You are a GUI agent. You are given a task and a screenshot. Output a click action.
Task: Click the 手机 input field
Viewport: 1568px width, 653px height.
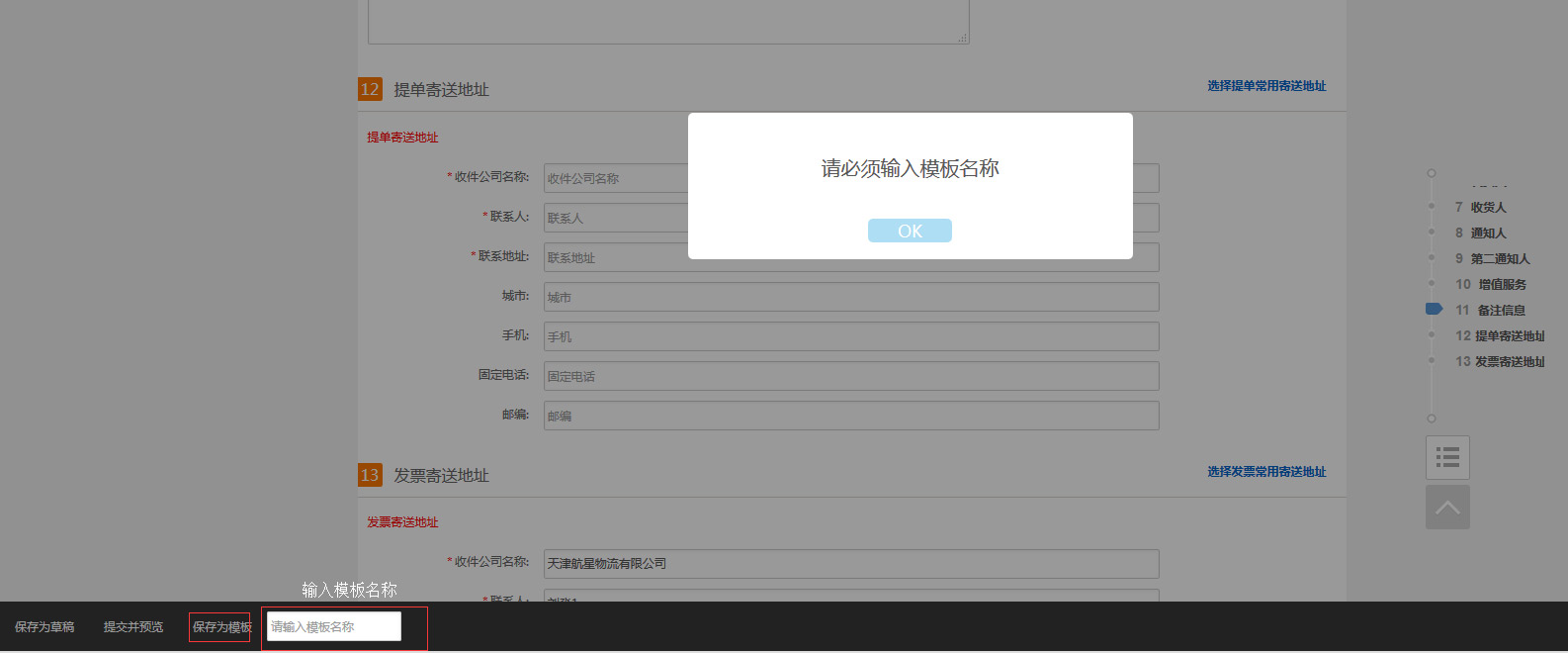[x=850, y=336]
